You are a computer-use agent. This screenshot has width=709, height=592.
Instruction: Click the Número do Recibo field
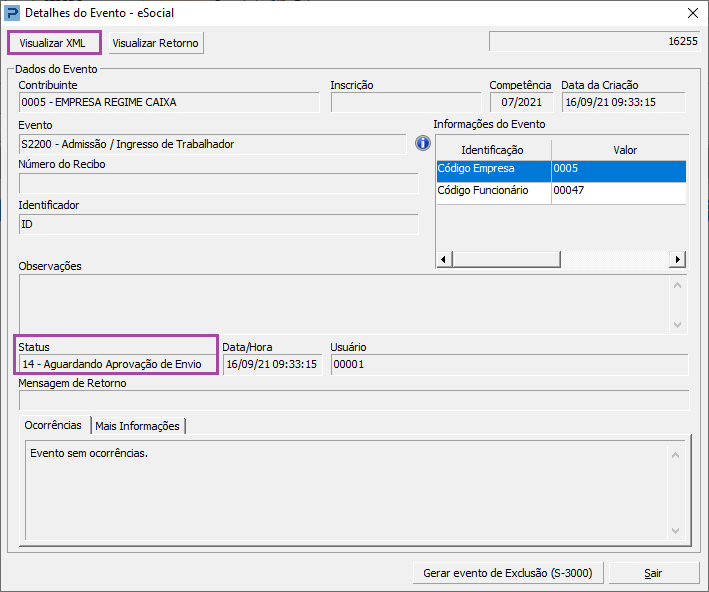pyautogui.click(x=218, y=183)
